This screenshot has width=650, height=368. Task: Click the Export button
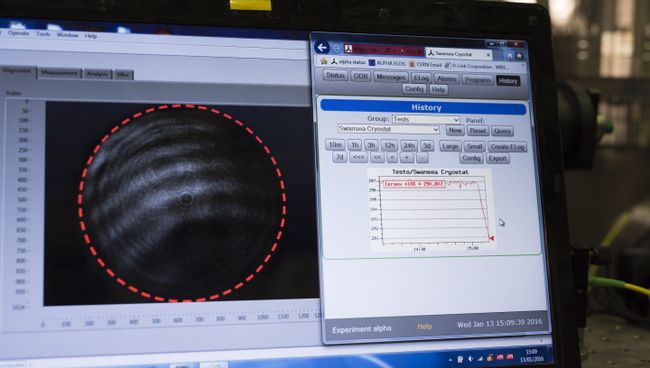(x=497, y=159)
